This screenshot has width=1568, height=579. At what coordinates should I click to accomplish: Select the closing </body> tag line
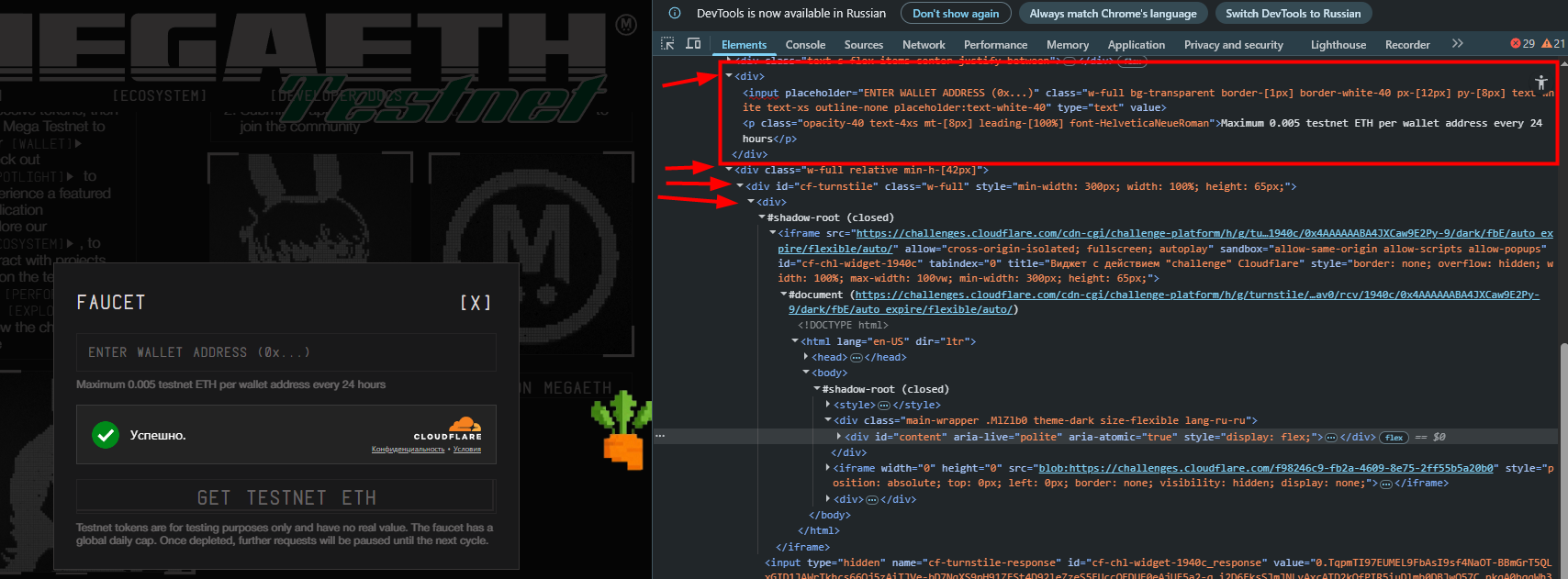point(829,515)
